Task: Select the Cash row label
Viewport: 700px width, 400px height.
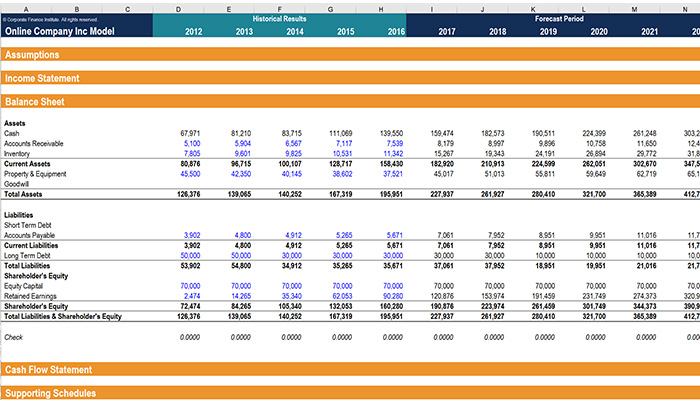Action: [x=12, y=133]
